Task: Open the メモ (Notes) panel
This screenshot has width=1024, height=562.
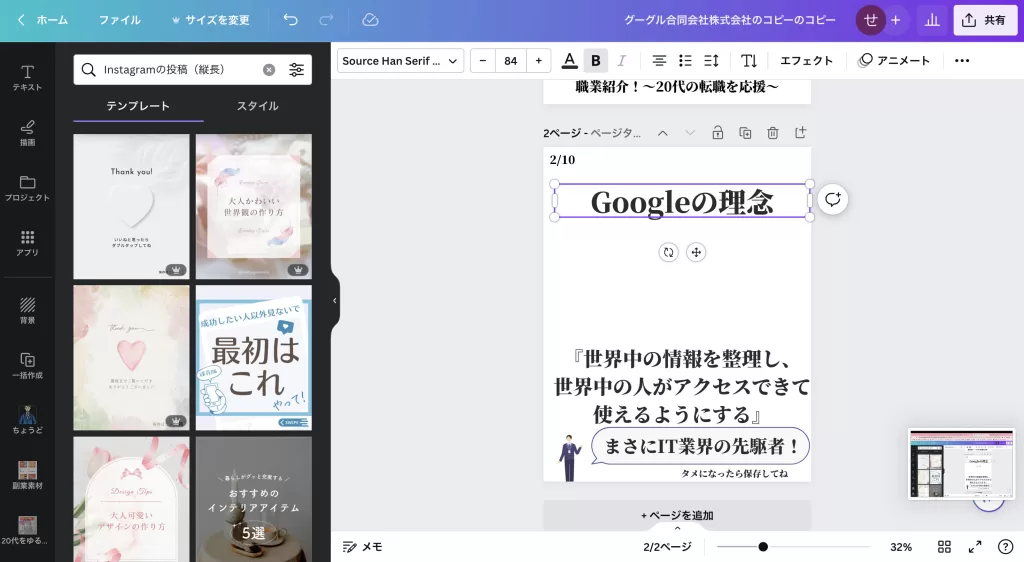Action: point(363,547)
